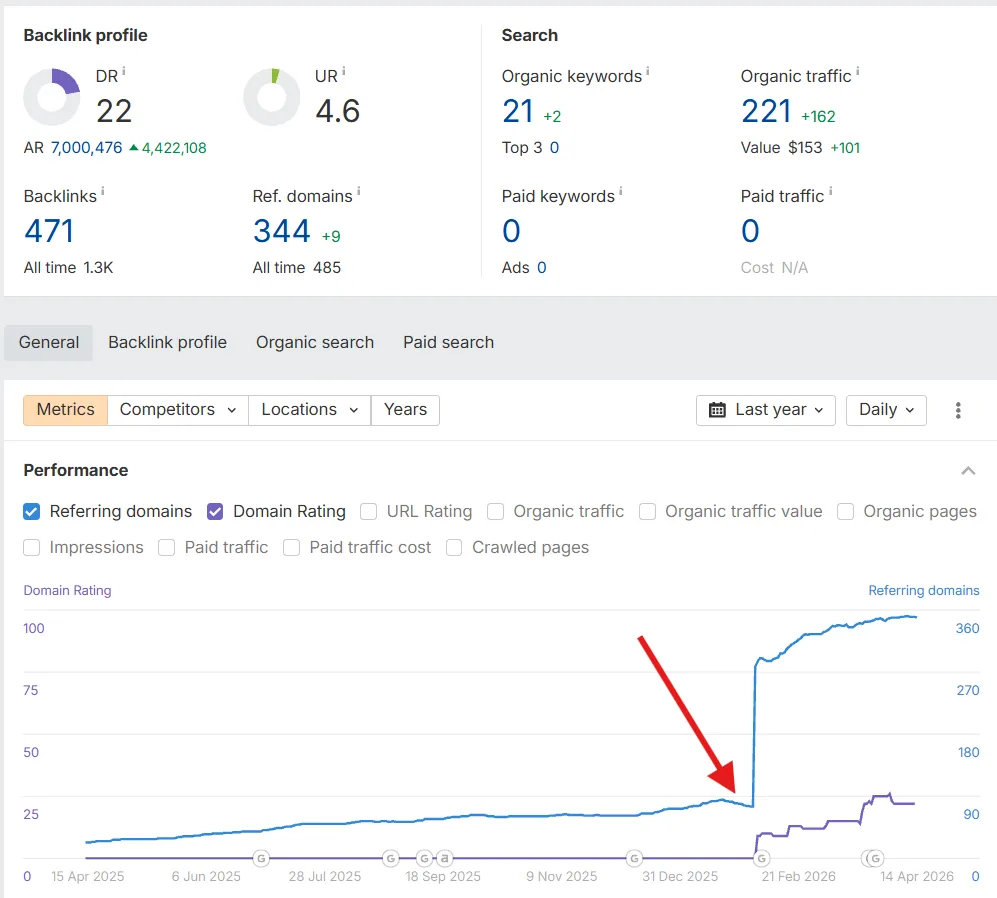Select the Years view button

click(x=405, y=410)
